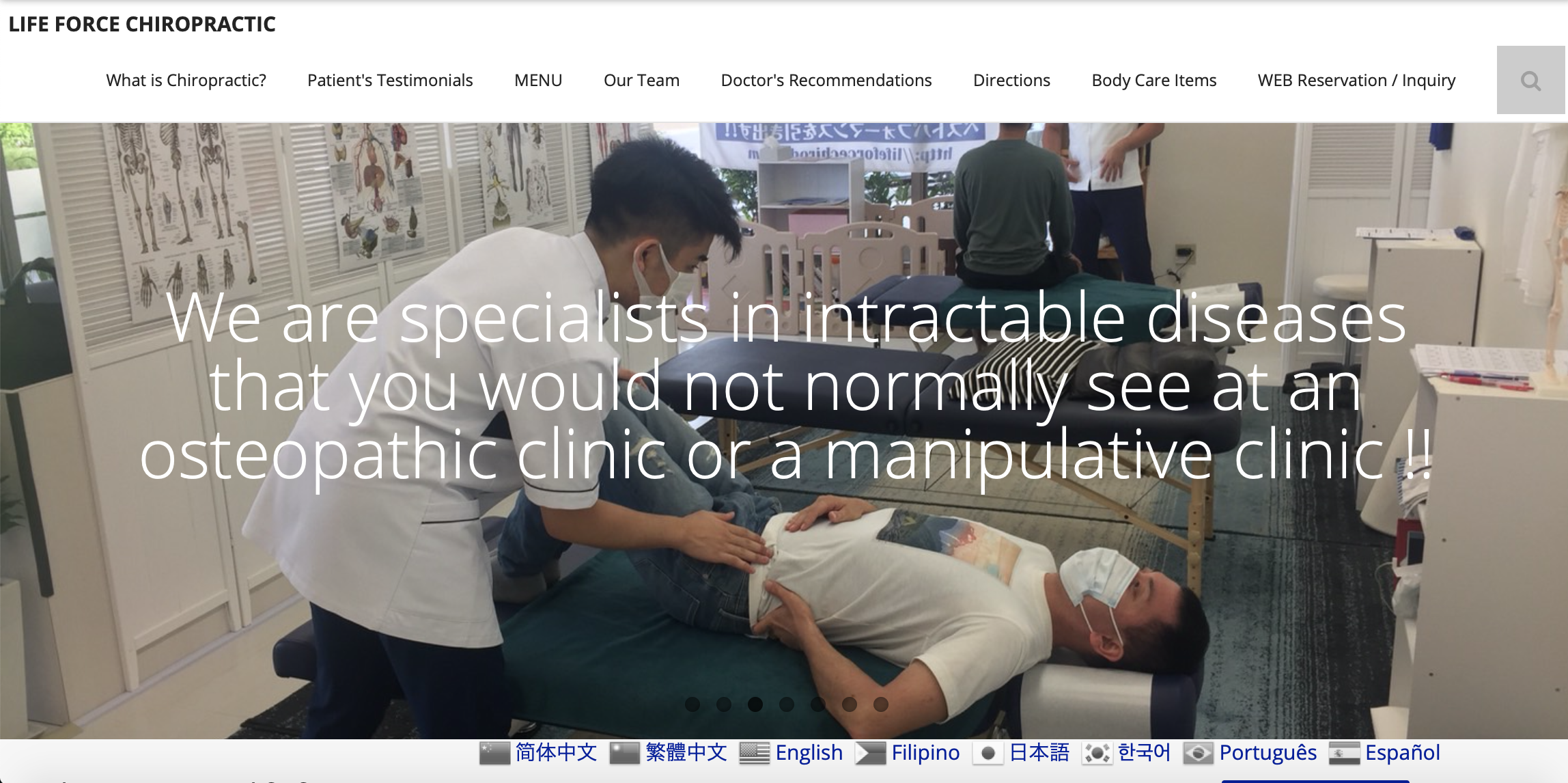Viewport: 1568px width, 783px height.
Task: Click the Japanese flag icon beside 日本語
Action: tap(988, 753)
